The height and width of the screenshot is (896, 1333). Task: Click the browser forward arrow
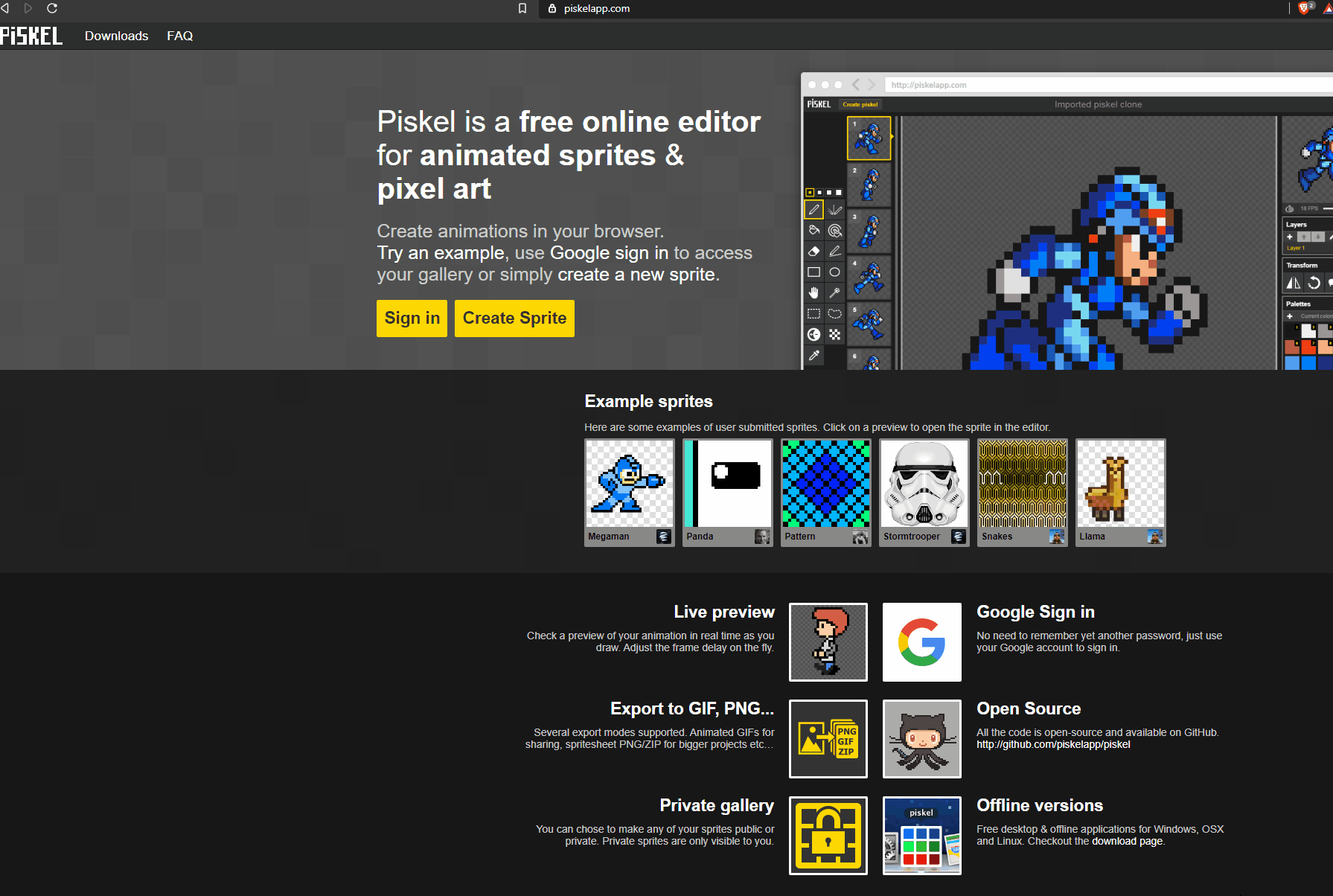(28, 8)
